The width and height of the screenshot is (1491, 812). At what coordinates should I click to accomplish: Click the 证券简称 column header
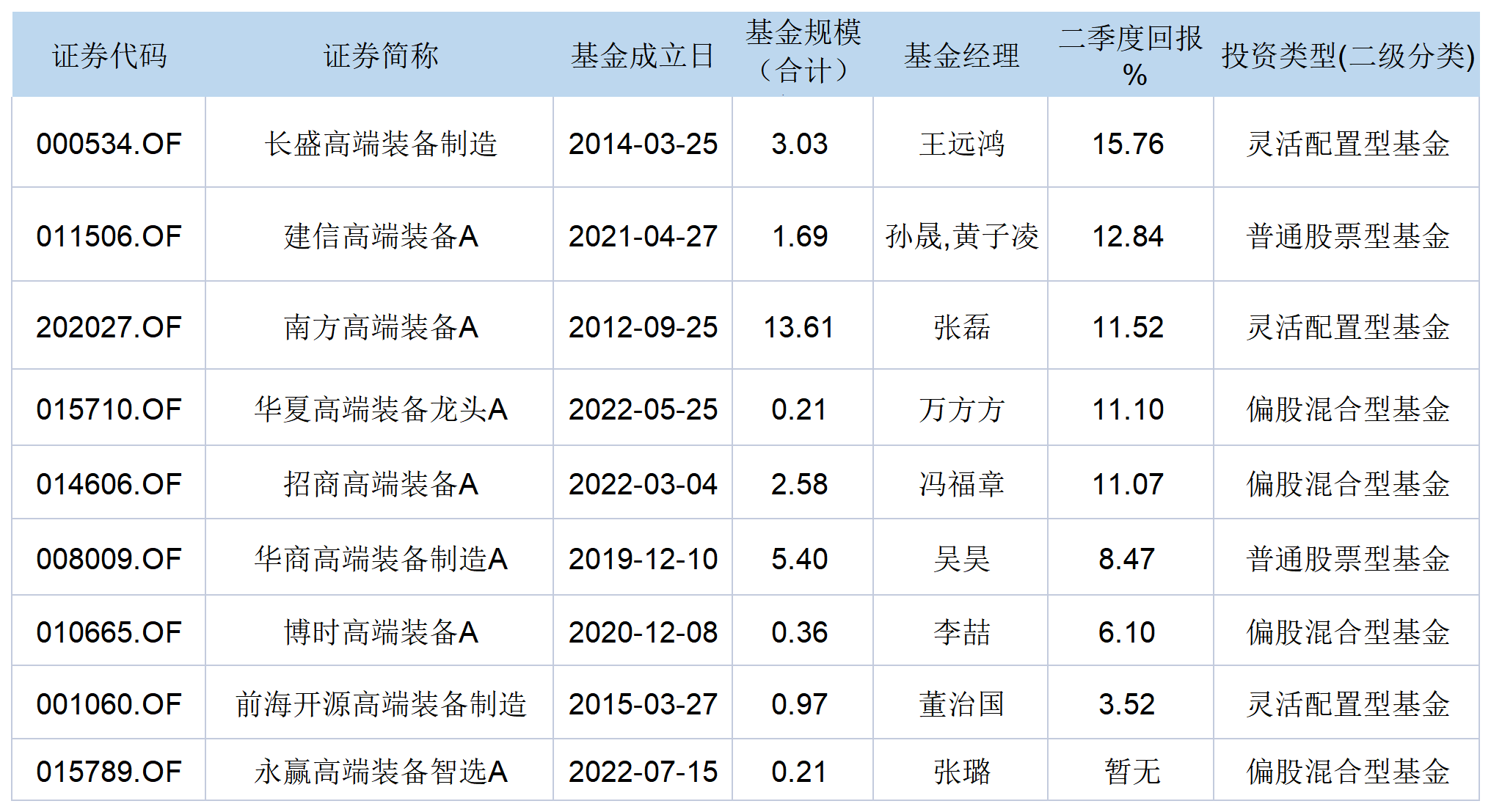380,56
